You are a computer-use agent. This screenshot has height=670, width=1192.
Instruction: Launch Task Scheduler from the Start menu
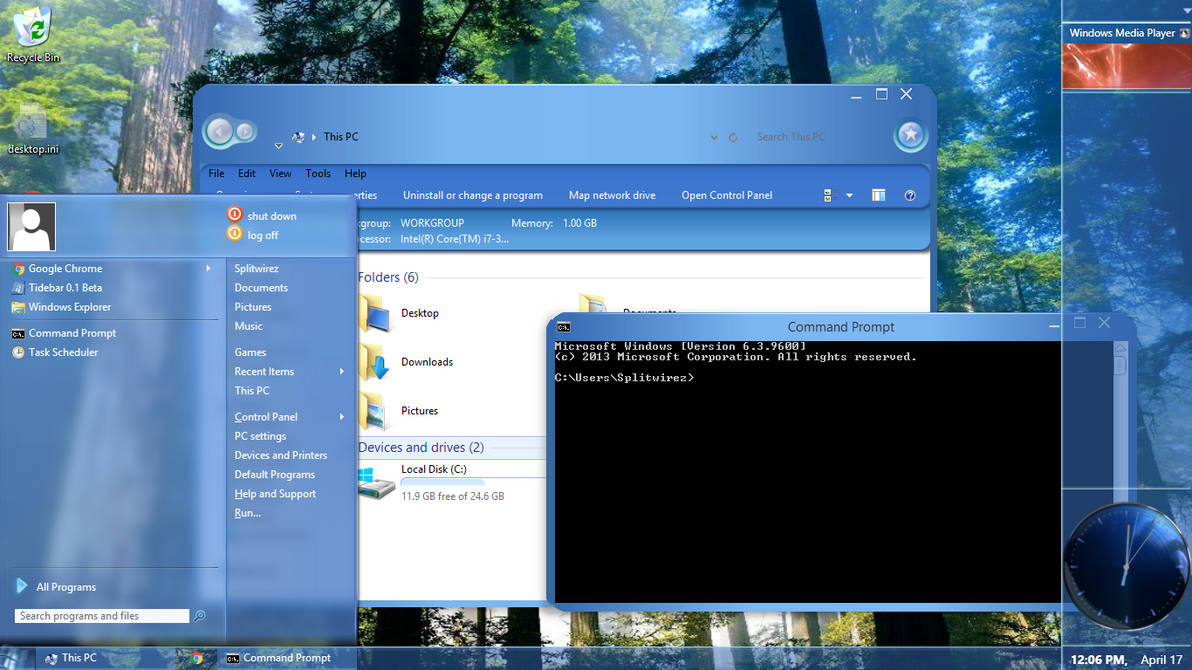coord(63,352)
